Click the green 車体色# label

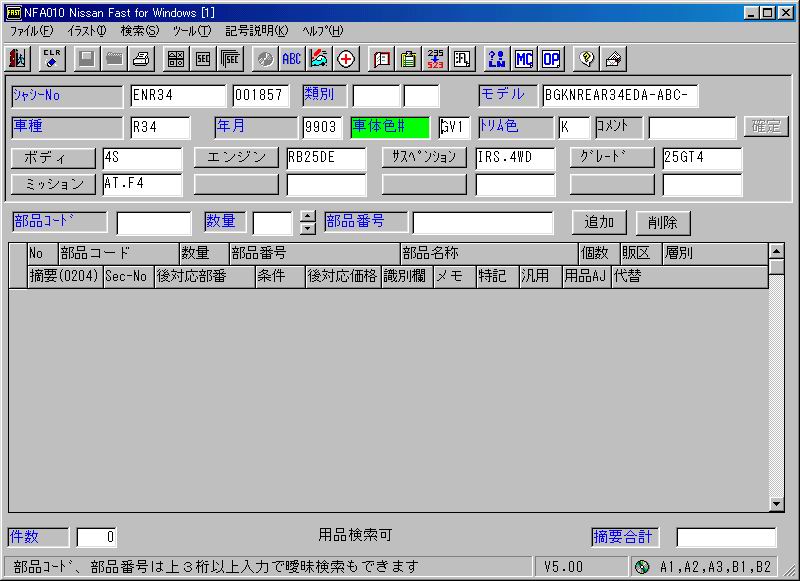coord(390,127)
